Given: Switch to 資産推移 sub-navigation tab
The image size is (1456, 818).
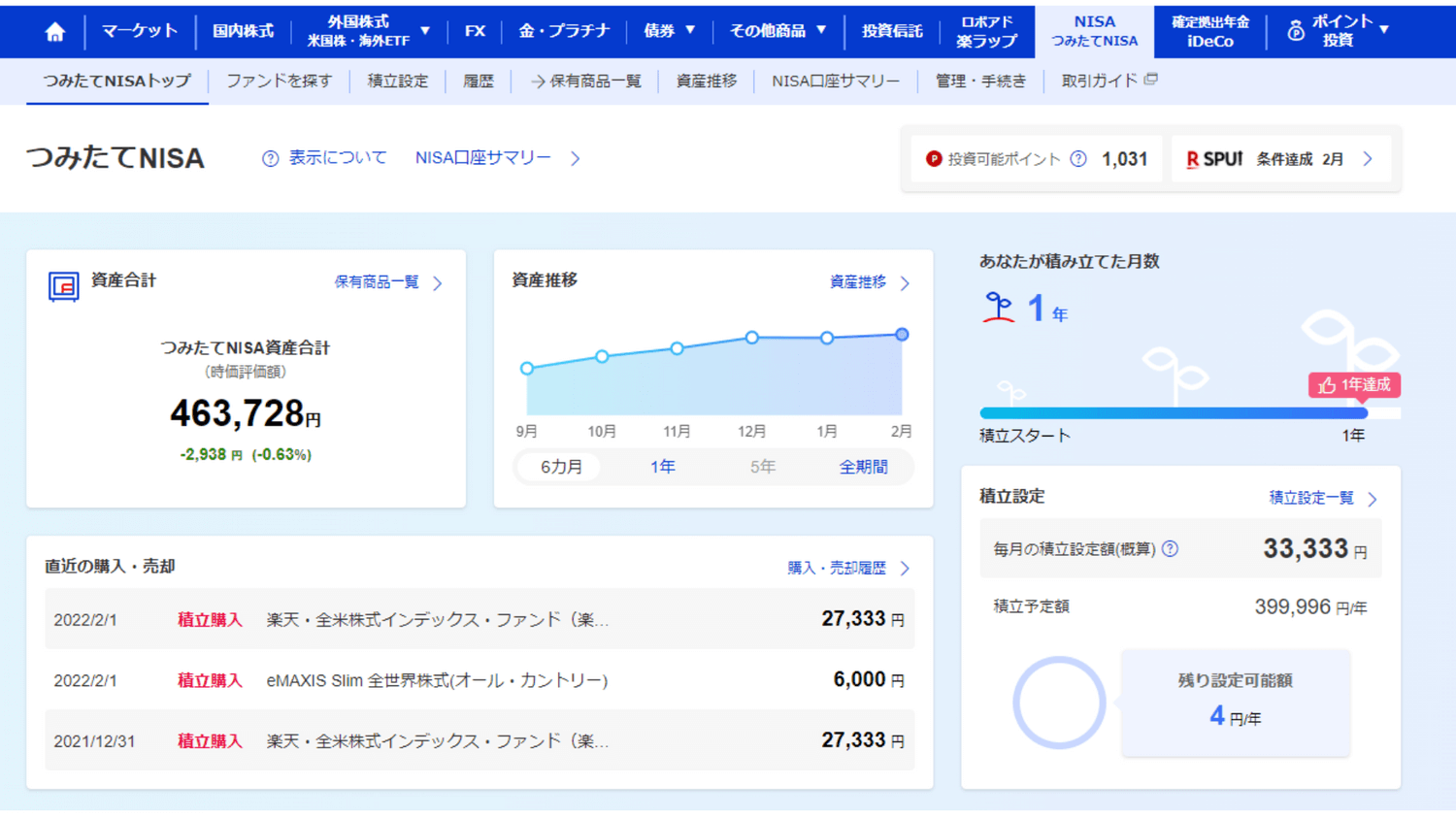Looking at the screenshot, I should coord(707,82).
